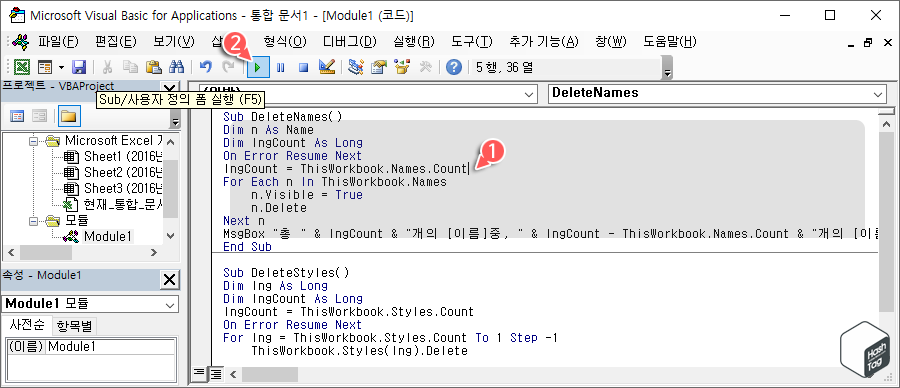Click the 'n.Delete' code line
The image size is (900, 388).
click(x=279, y=208)
